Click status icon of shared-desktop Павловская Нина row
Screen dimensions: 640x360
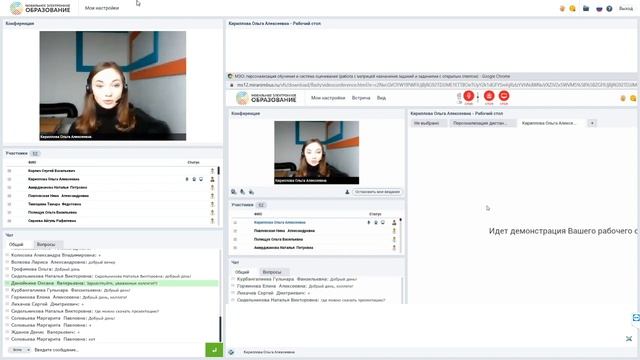pos(394,231)
